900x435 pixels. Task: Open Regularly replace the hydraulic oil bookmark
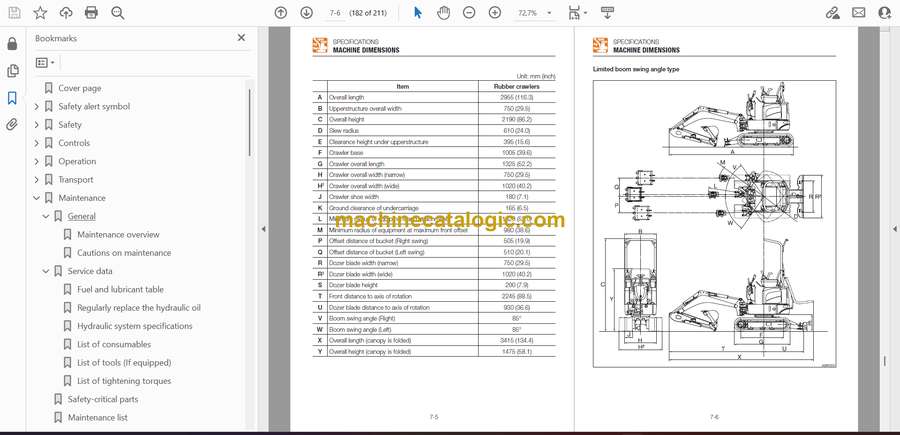tap(139, 308)
